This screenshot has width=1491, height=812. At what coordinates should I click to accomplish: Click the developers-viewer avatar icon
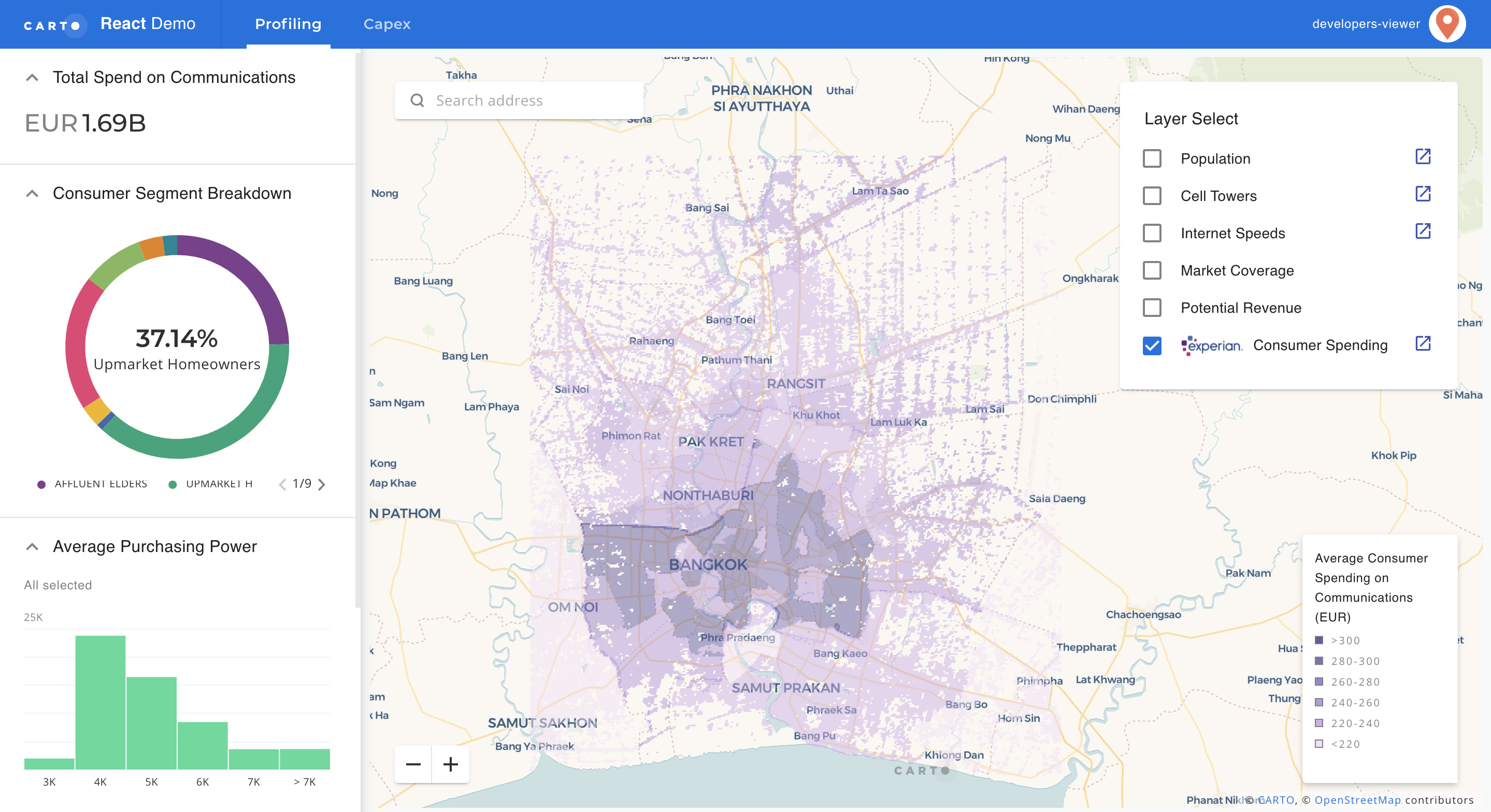click(1447, 24)
